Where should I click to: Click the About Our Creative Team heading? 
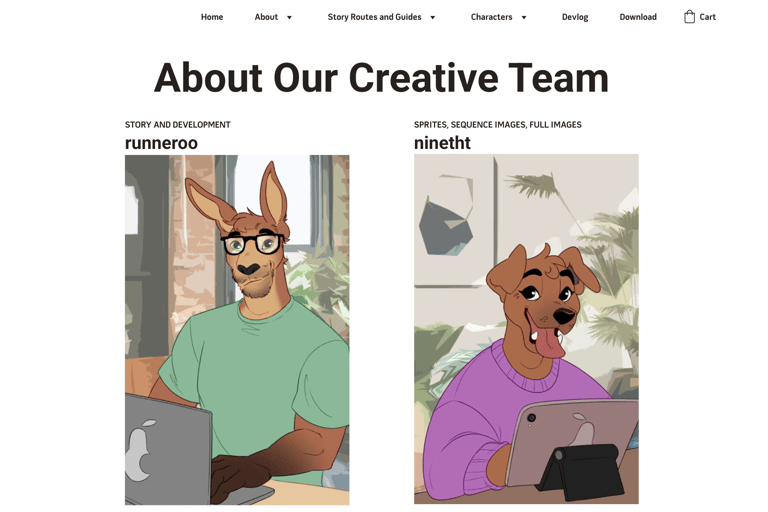pyautogui.click(x=381, y=78)
